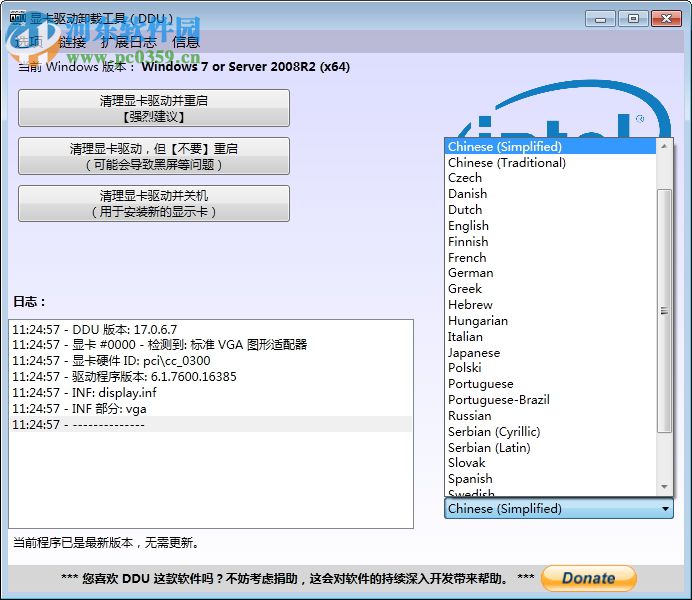The image size is (692, 600).
Task: Choose French in the language list
Action: tap(550, 257)
